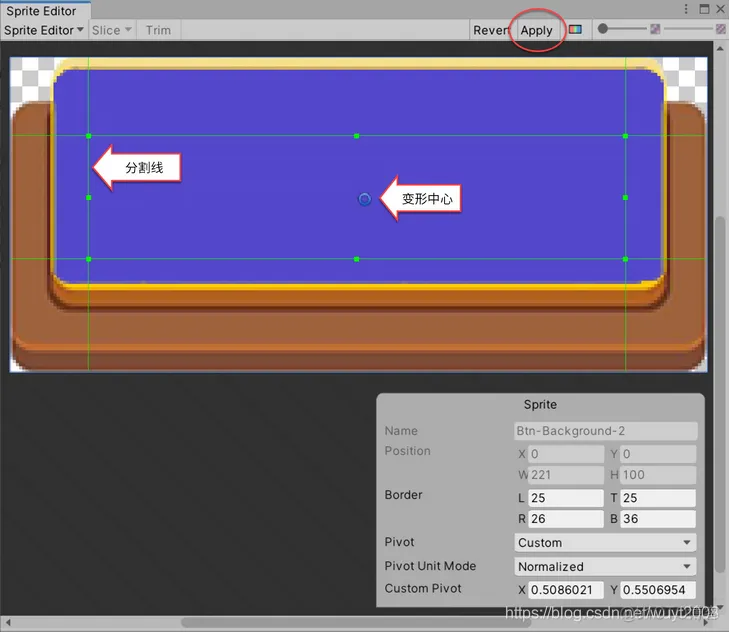Toggle the color/alpha channel view icon
729x632 pixels.
[x=575, y=30]
